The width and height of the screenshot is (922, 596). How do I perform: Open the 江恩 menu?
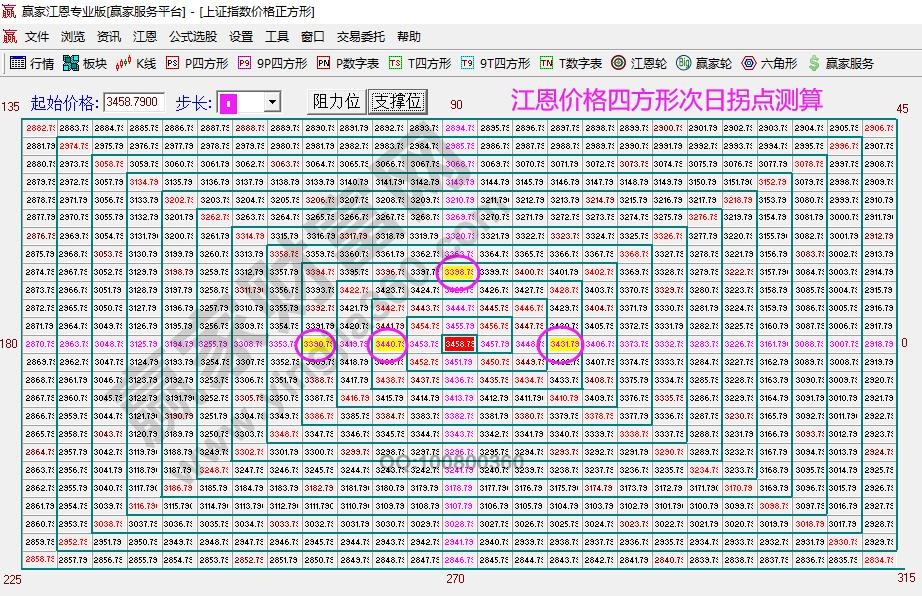tap(145, 35)
